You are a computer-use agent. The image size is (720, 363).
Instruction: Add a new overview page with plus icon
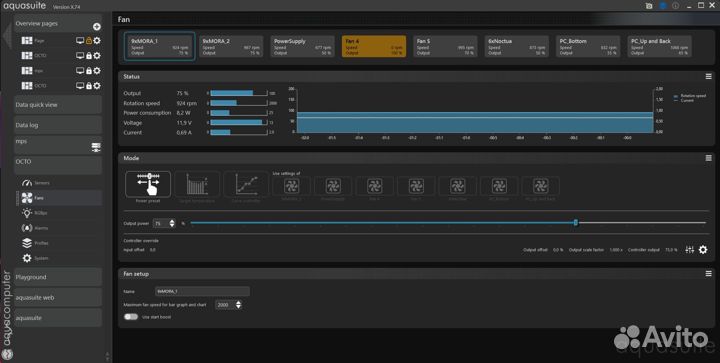96,27
